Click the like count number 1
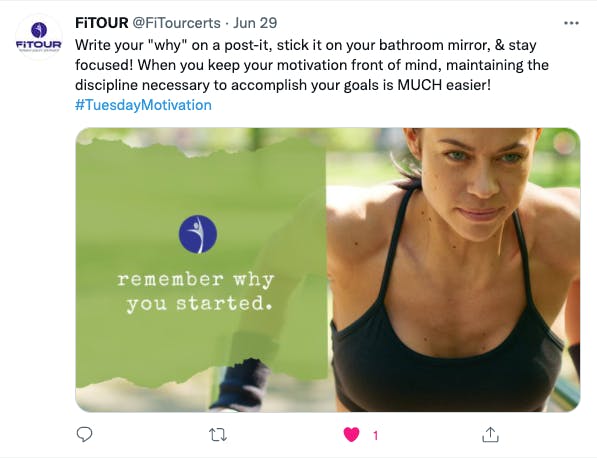 pos(375,435)
